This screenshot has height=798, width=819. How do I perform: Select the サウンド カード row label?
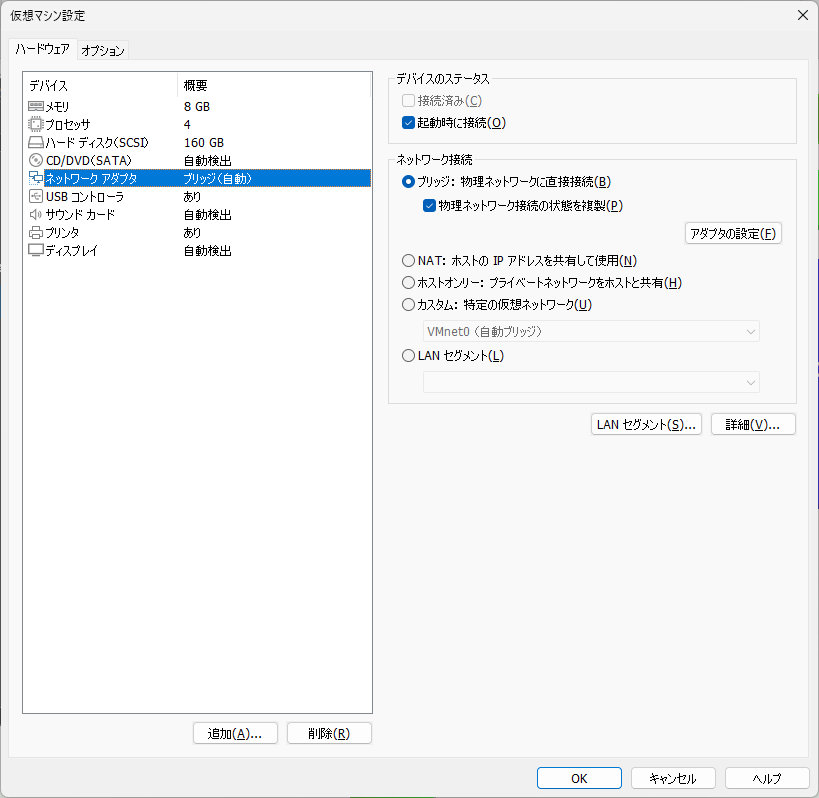point(80,214)
